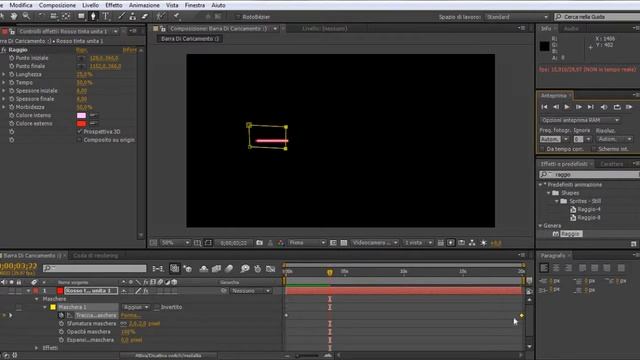Screen dimensions: 640x360
Task: Open the Animazione menu
Action: coord(144,5)
